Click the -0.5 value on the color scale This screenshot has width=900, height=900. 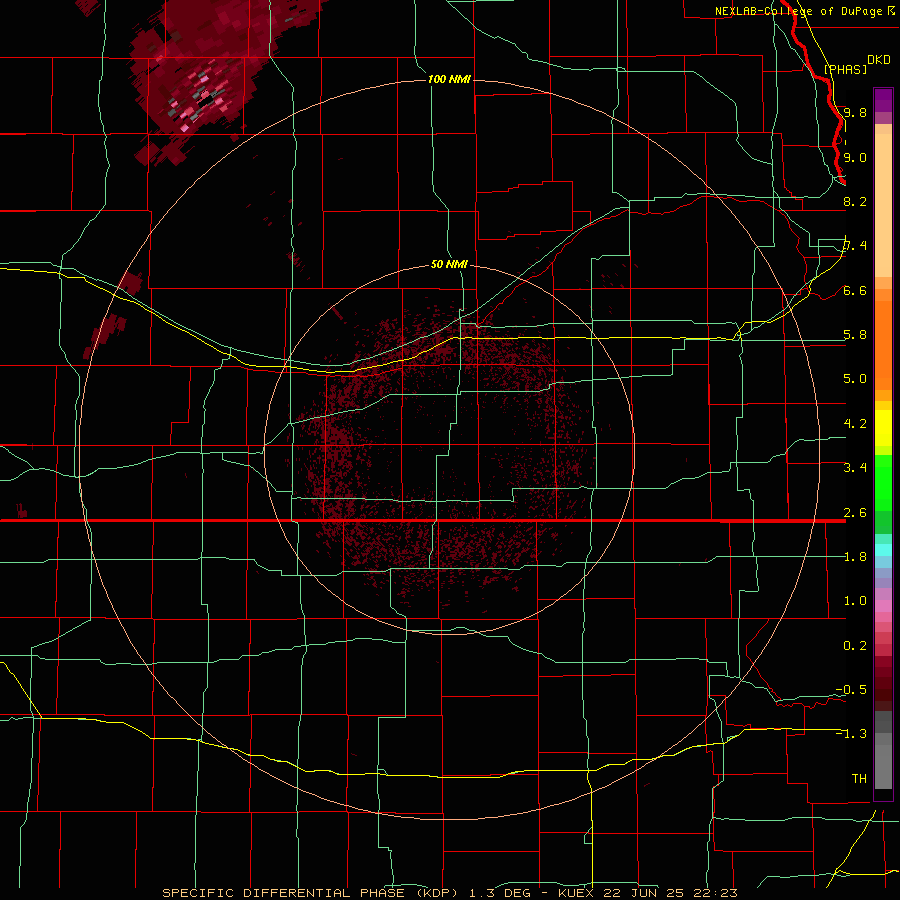coord(851,689)
